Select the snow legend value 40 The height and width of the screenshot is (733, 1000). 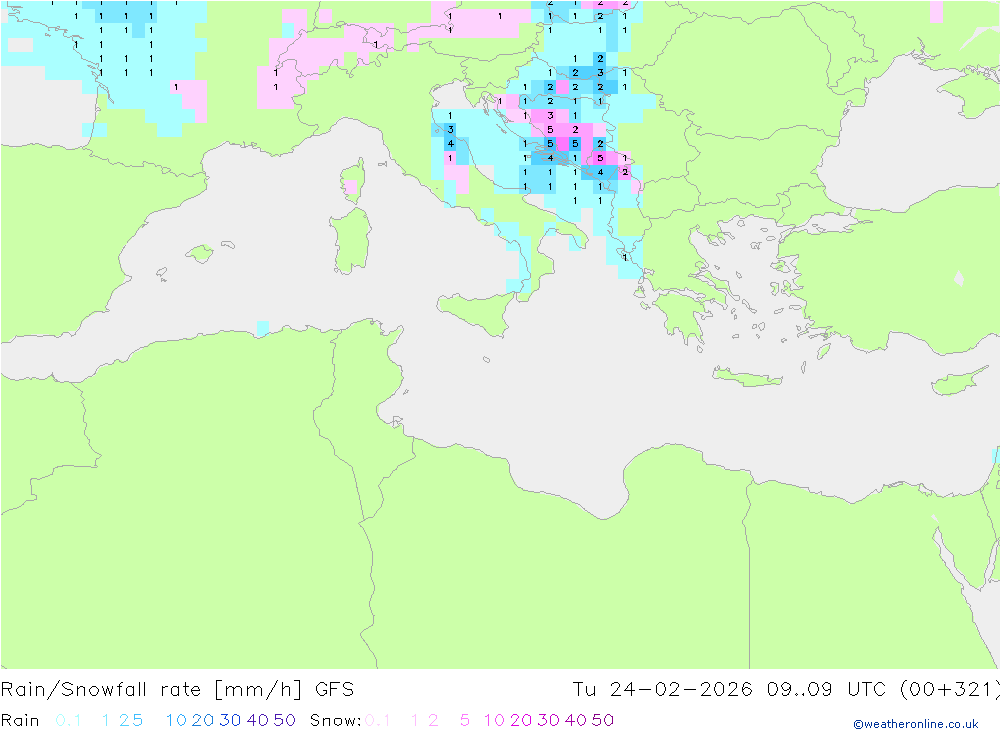click(576, 720)
